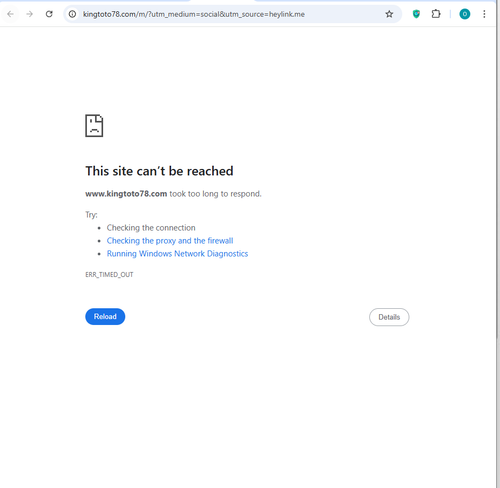Click the blue Reload button
Image resolution: width=500 pixels, height=488 pixels.
coord(105,316)
